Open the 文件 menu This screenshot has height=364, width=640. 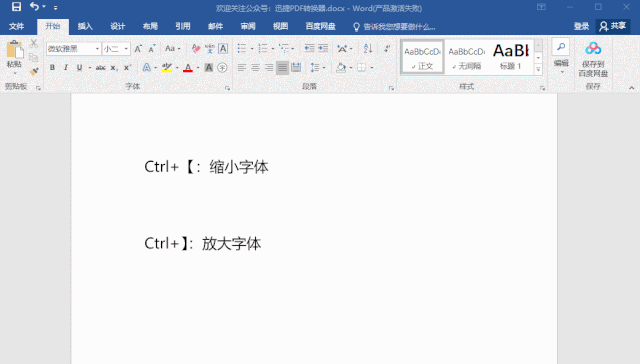[x=16, y=27]
